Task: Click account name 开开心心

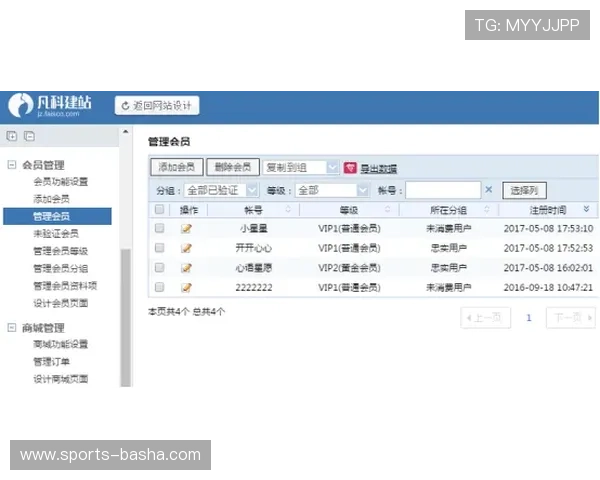Action: pos(254,248)
